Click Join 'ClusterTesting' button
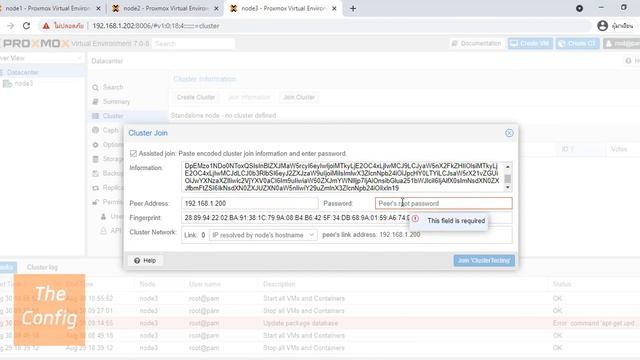Viewport: 640px width, 360px height. (484, 260)
